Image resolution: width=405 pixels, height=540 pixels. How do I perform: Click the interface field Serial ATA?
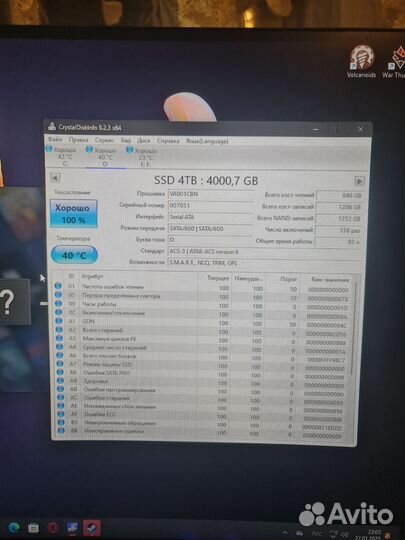[x=211, y=217]
